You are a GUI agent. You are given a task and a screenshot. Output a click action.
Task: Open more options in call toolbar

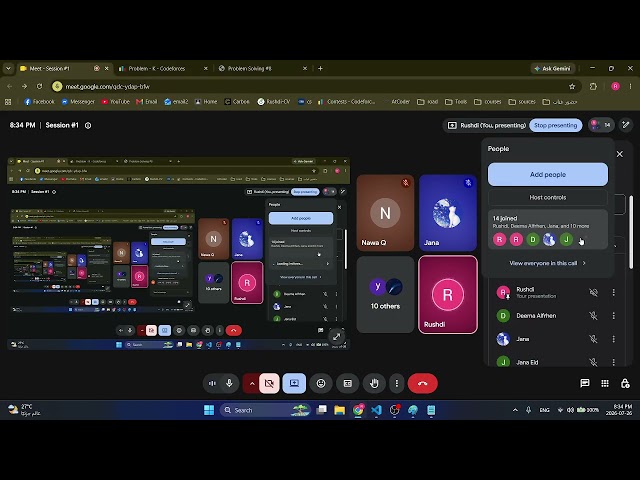point(397,383)
